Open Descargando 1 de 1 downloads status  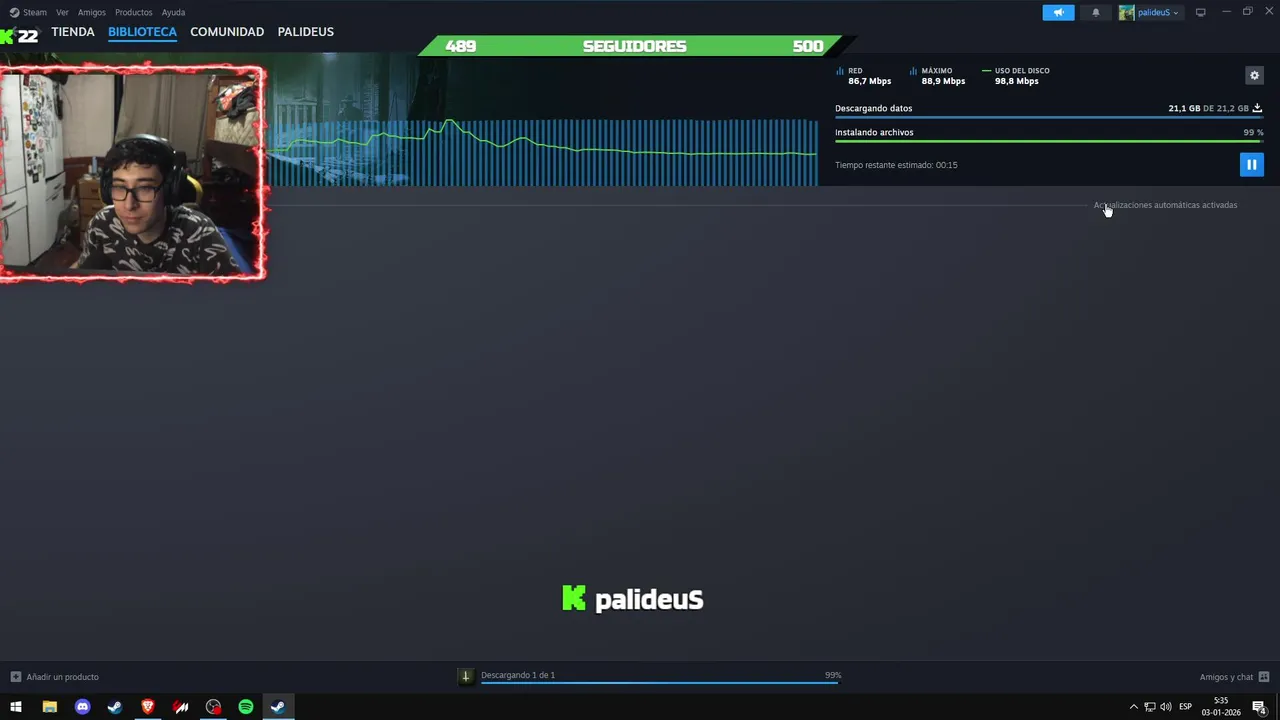point(518,675)
